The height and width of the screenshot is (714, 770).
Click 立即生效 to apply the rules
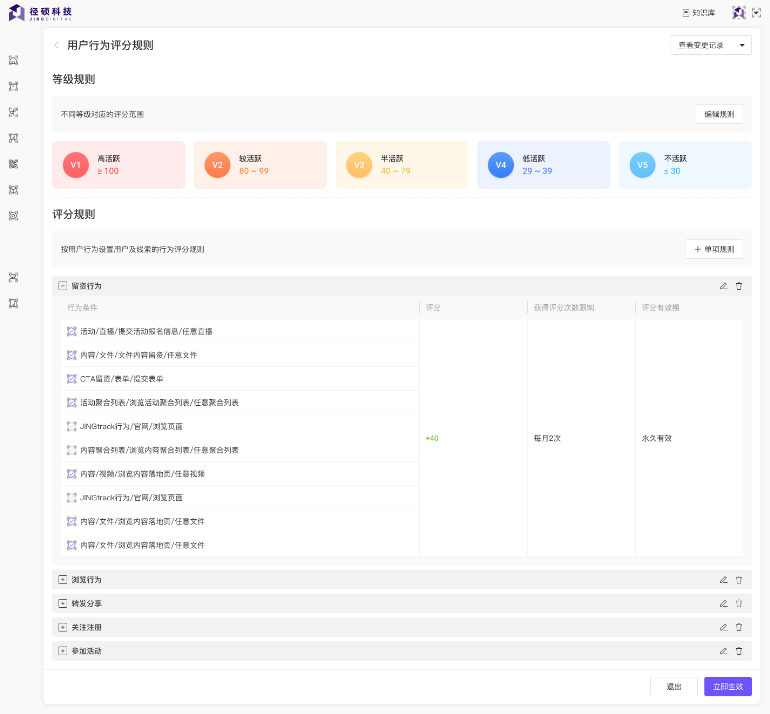[x=727, y=687]
